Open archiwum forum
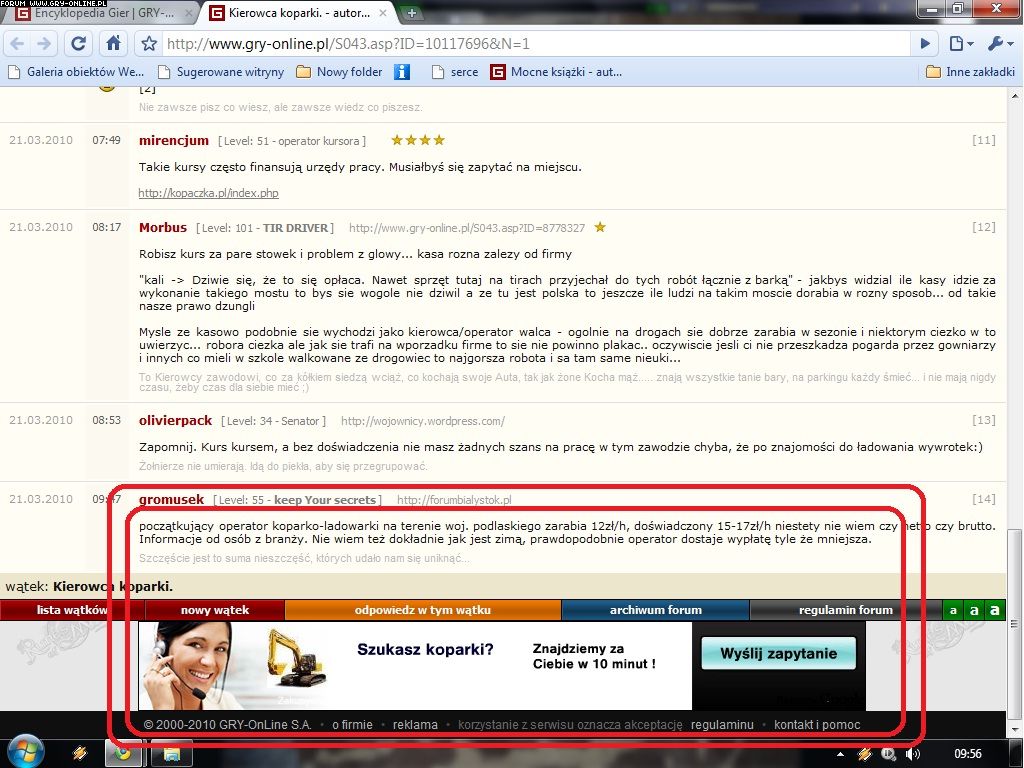 [656, 610]
